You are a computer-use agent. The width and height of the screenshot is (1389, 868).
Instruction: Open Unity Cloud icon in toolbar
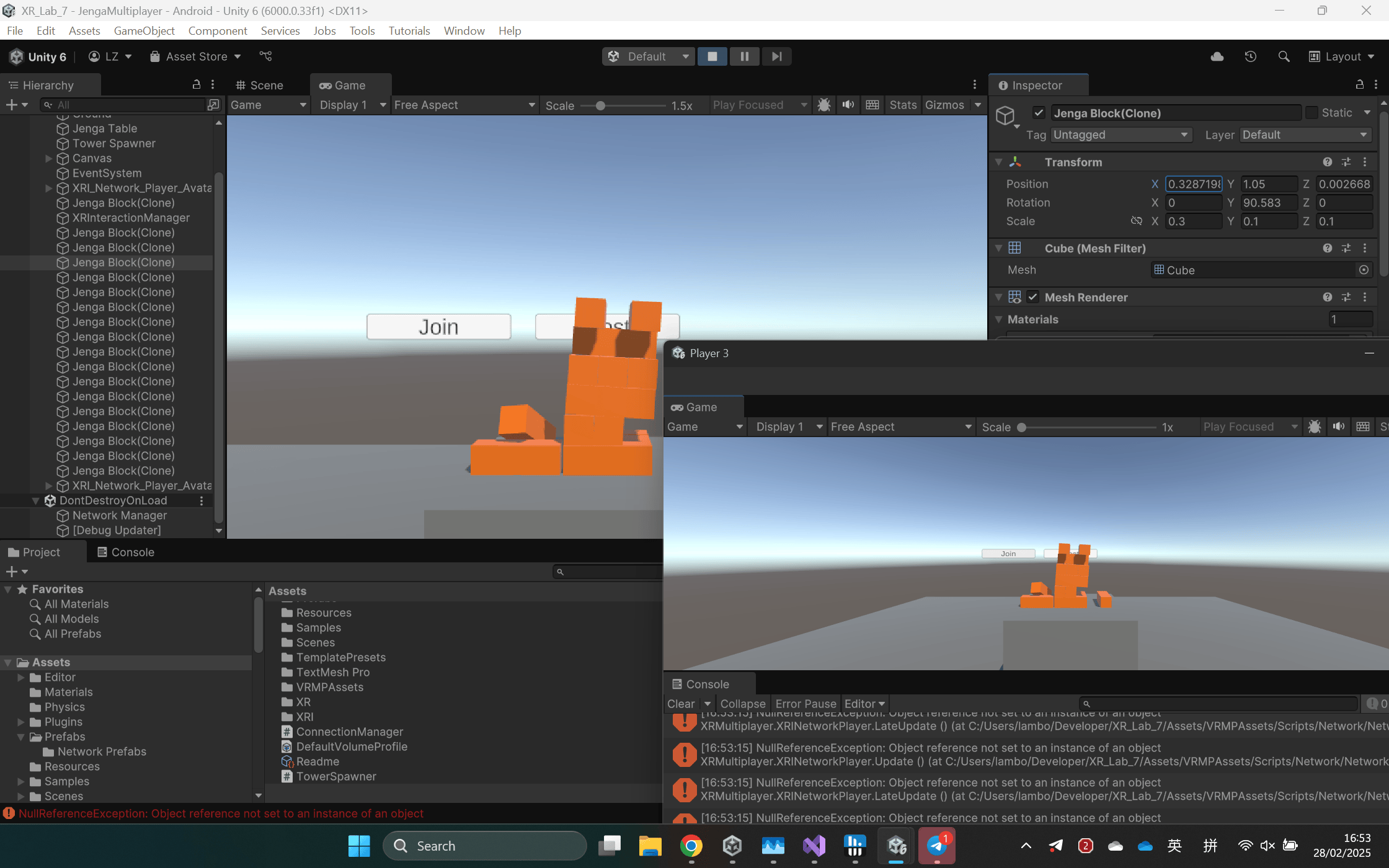pos(1217,56)
